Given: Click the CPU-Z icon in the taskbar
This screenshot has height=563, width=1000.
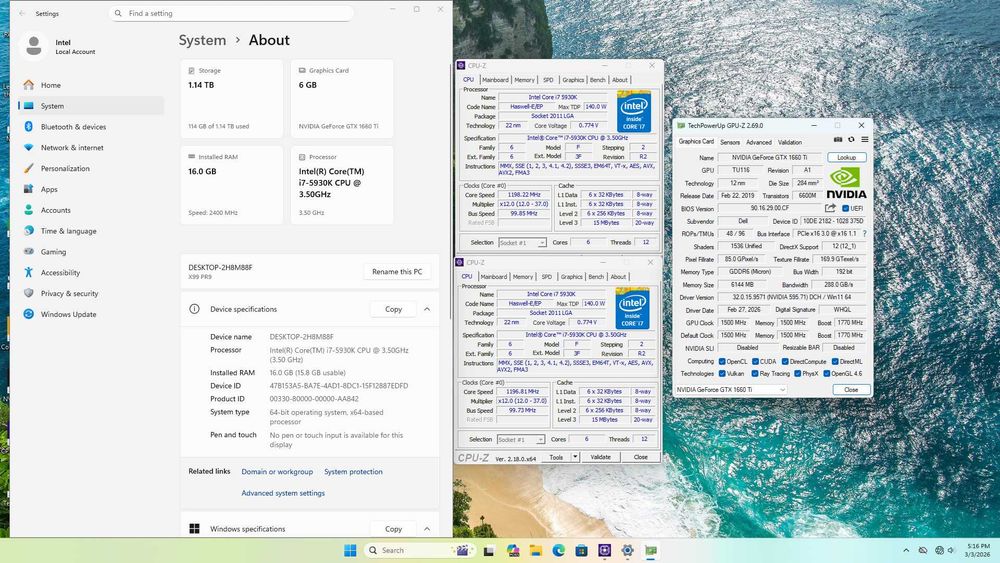Looking at the screenshot, I should point(605,550).
